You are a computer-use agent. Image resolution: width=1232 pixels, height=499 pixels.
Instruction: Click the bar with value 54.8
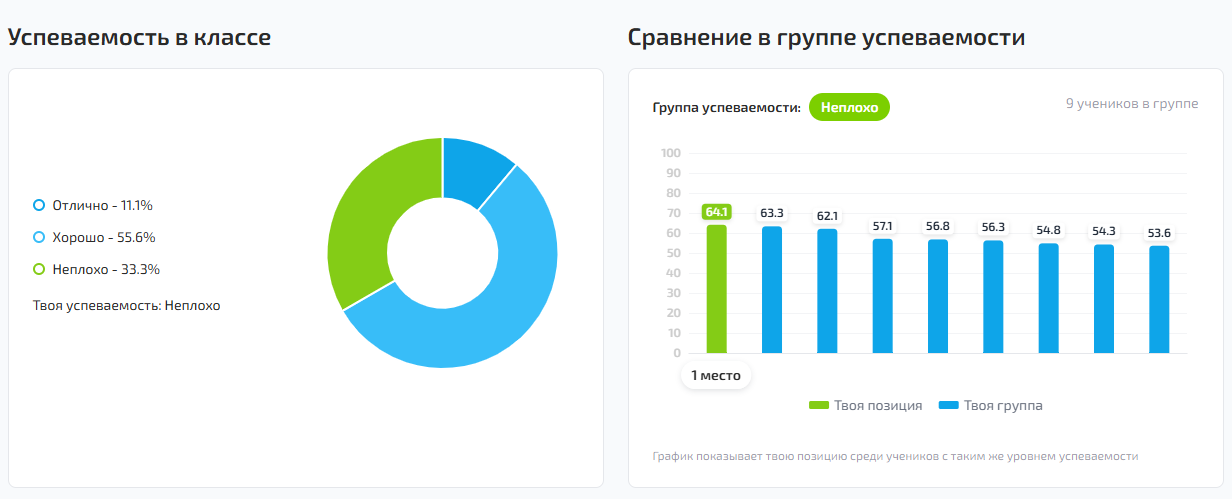pos(1048,299)
